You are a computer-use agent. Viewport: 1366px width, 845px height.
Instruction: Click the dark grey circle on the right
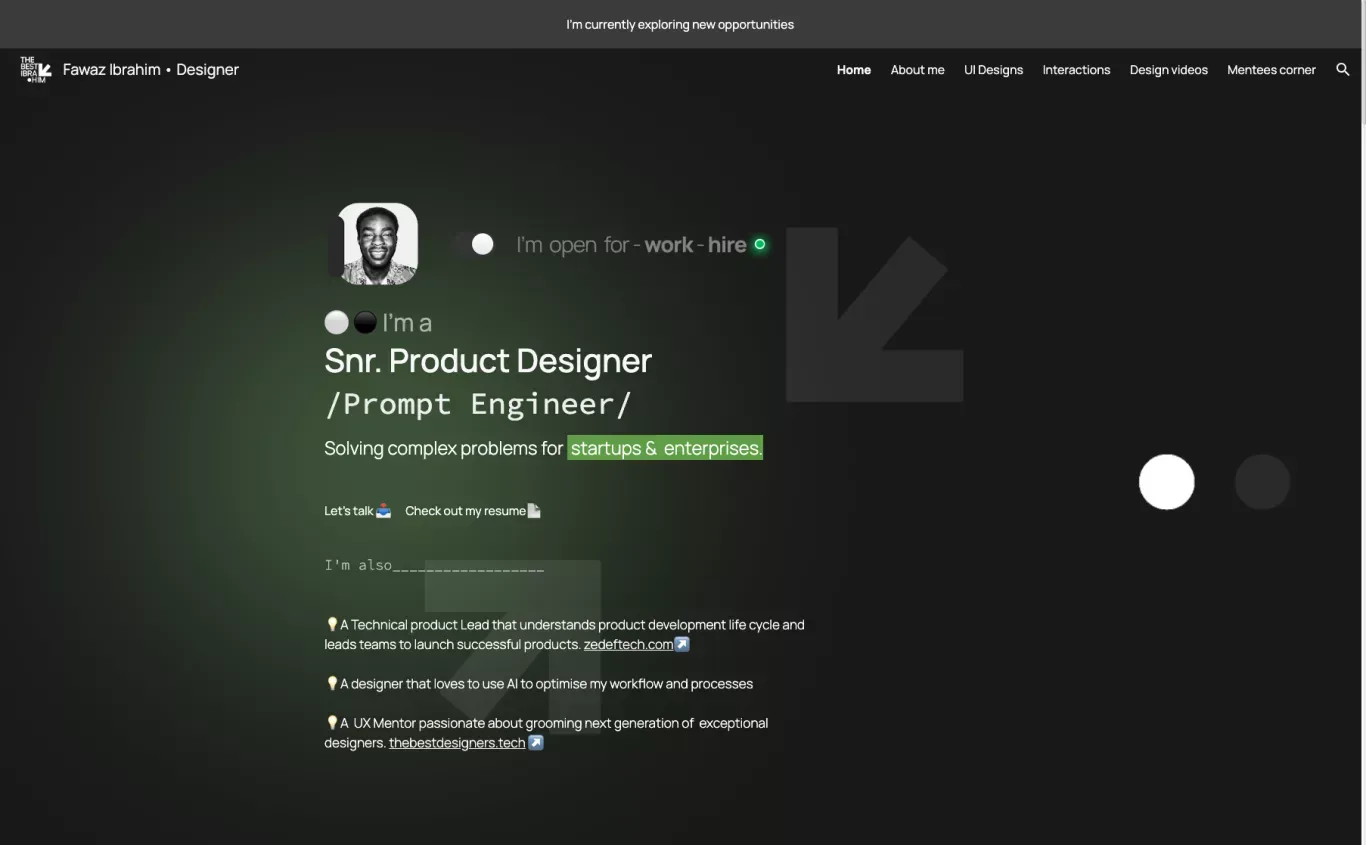coord(1262,482)
